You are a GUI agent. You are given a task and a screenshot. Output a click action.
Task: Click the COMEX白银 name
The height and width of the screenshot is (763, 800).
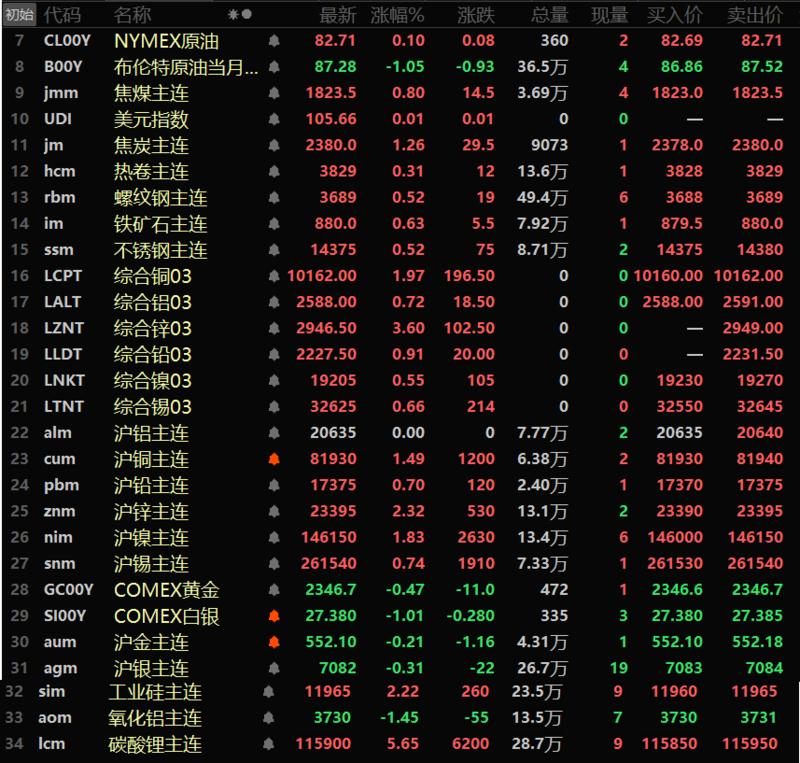[x=167, y=616]
